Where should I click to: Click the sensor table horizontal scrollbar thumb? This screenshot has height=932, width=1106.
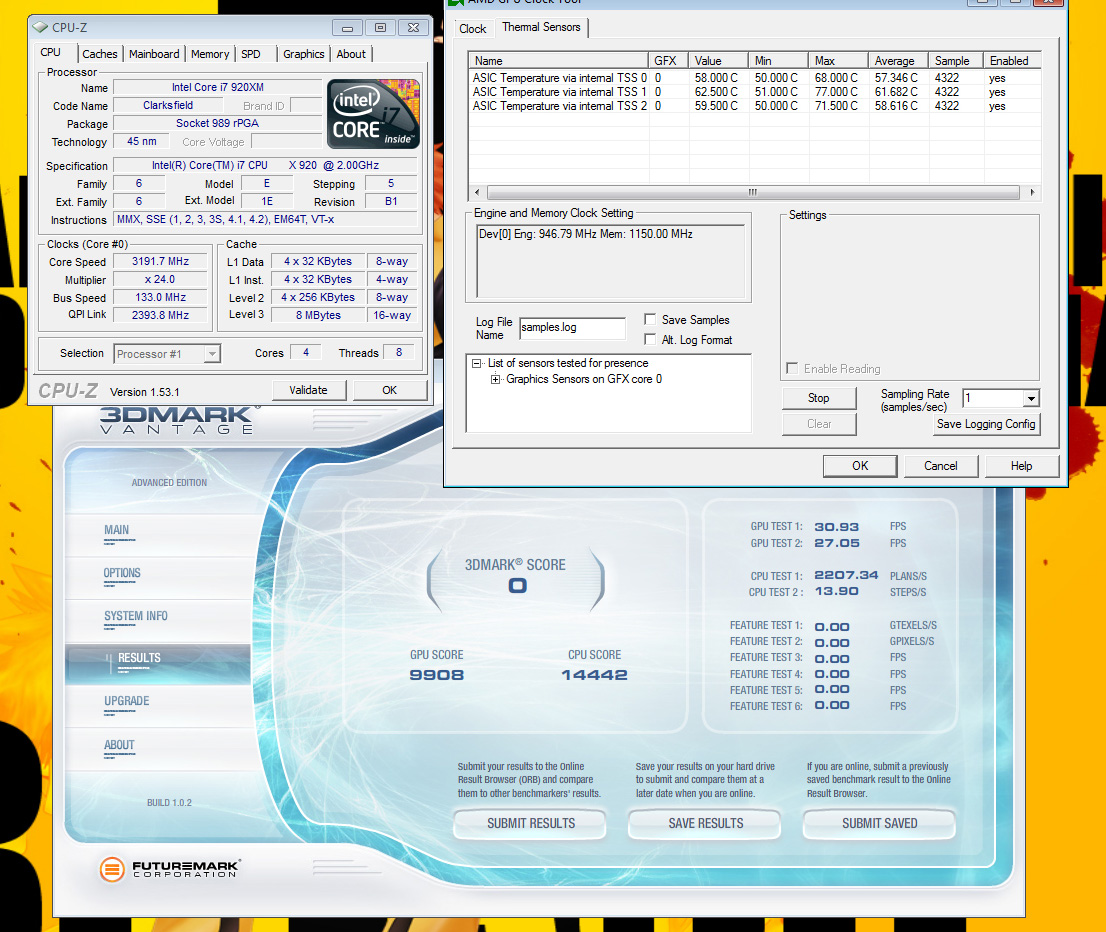click(x=753, y=193)
